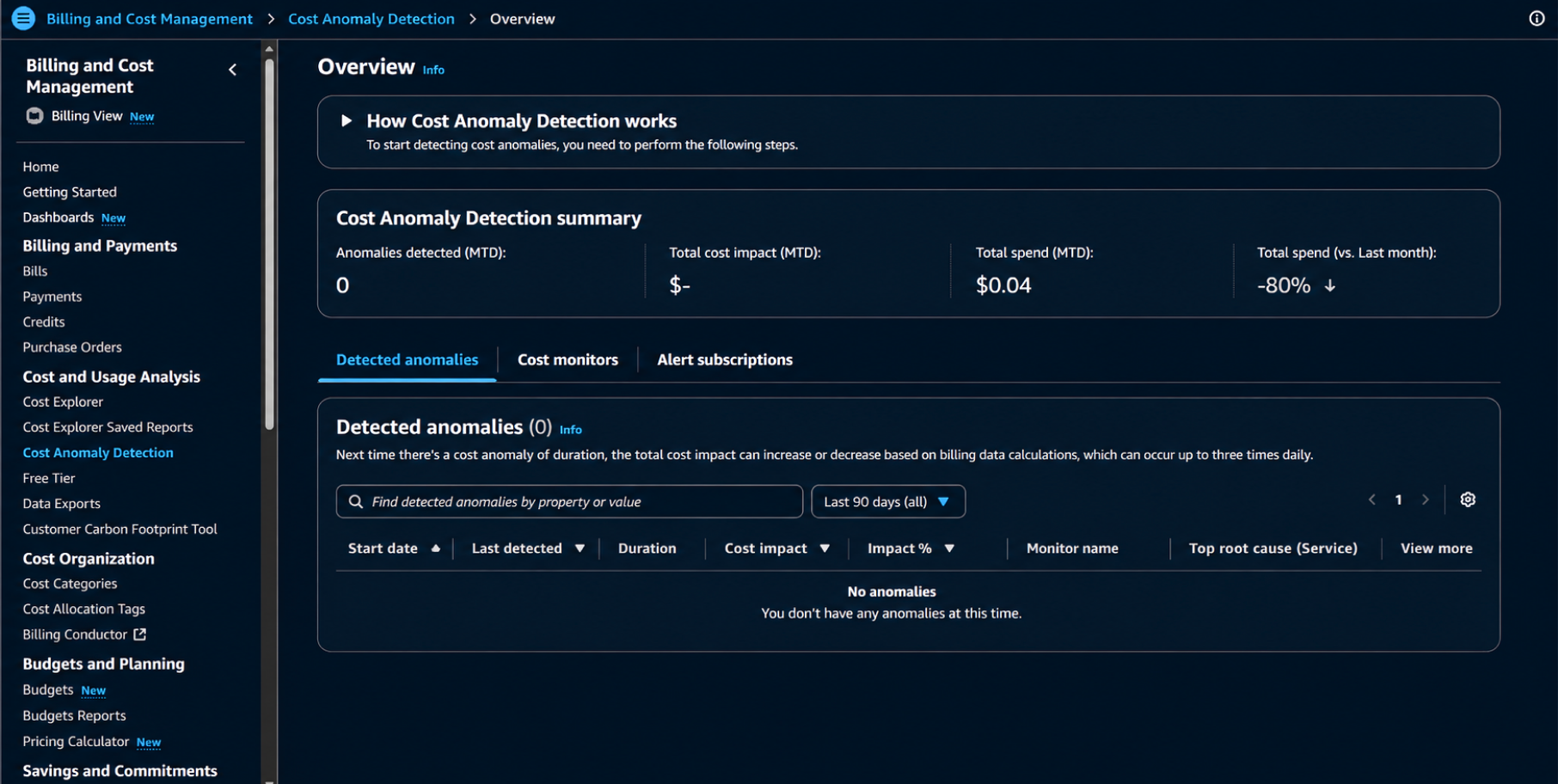Go to the next page of anomalies

[1425, 499]
